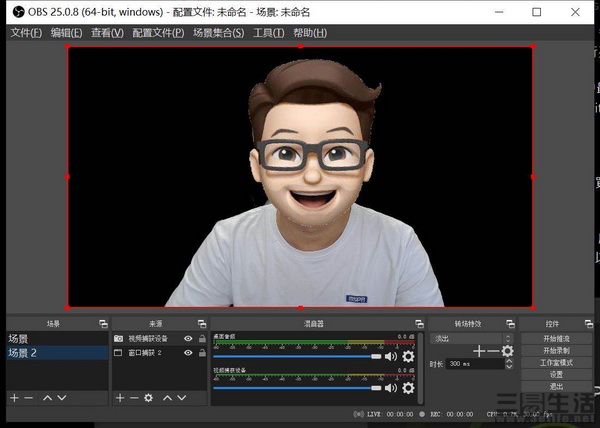Click the camera icon of 视频捕获设备 source

point(118,338)
